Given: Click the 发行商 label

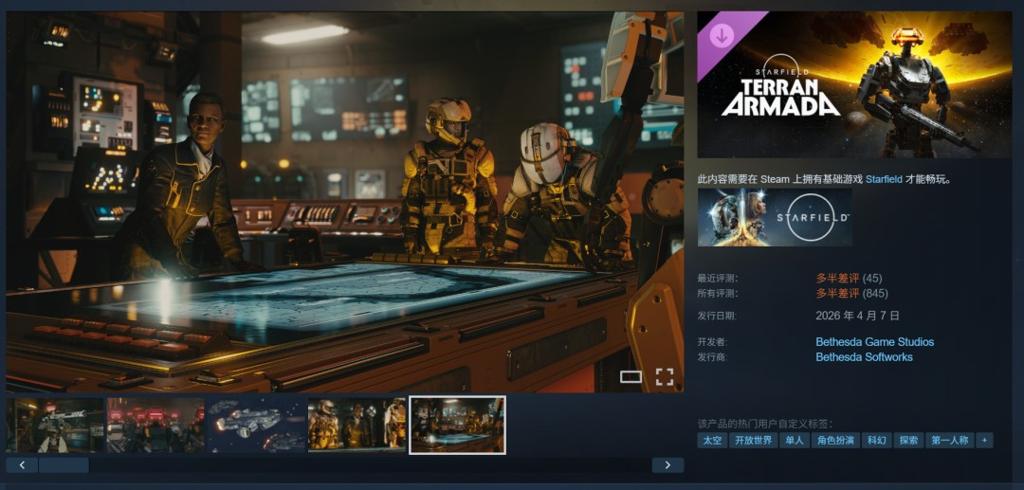Looking at the screenshot, I should (x=712, y=357).
